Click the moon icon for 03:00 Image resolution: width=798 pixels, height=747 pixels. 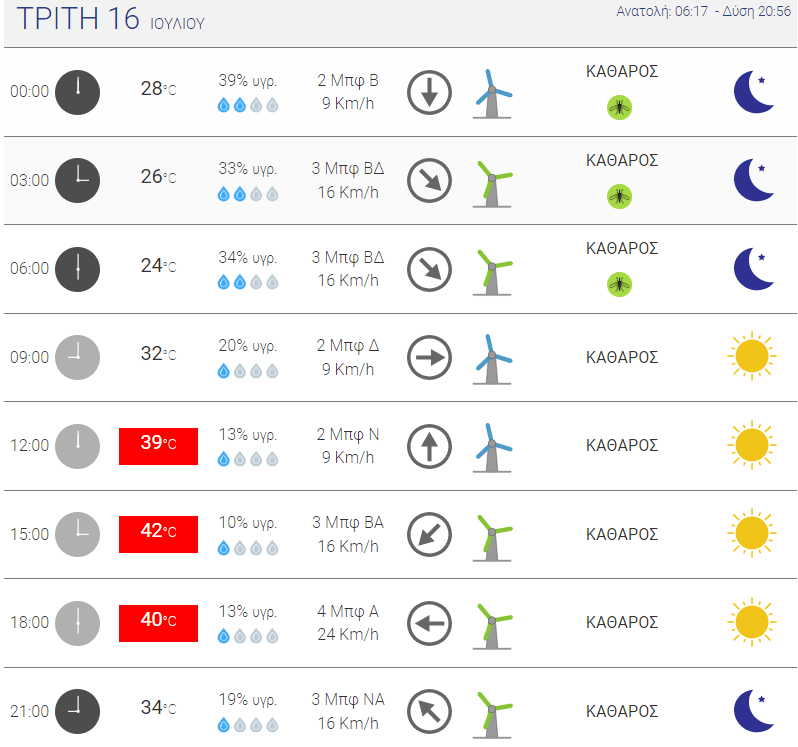click(x=754, y=180)
